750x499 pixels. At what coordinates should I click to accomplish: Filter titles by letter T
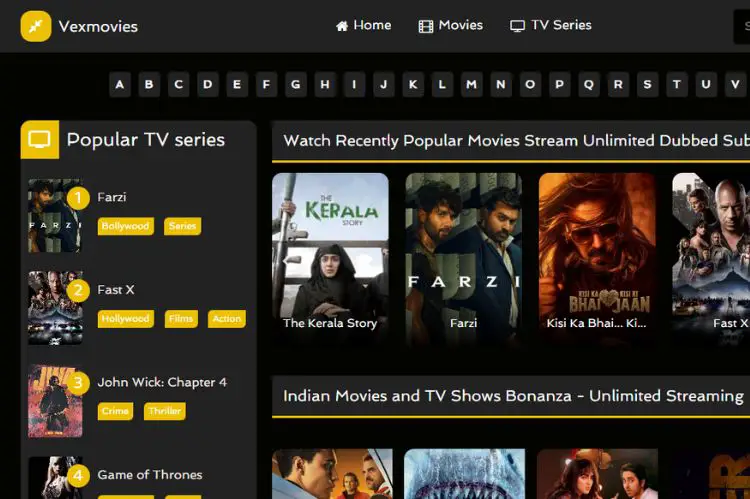coord(677,85)
